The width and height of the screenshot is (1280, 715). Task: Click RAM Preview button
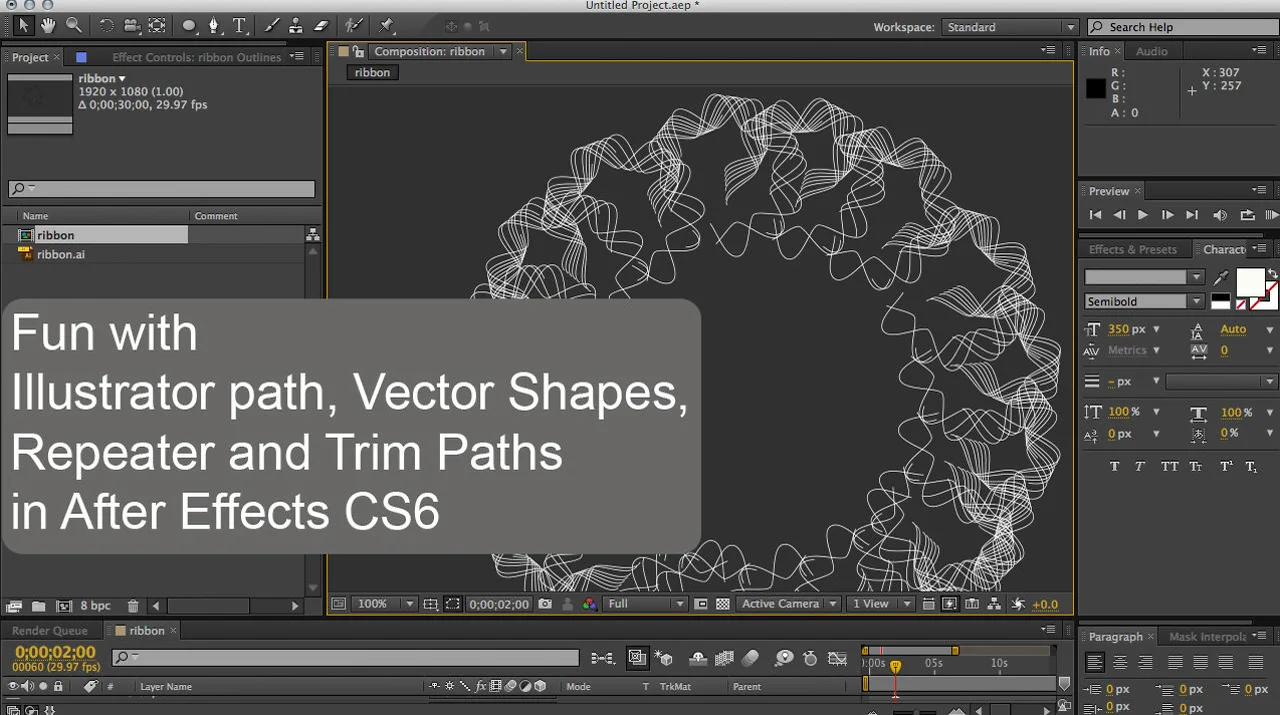(1271, 215)
